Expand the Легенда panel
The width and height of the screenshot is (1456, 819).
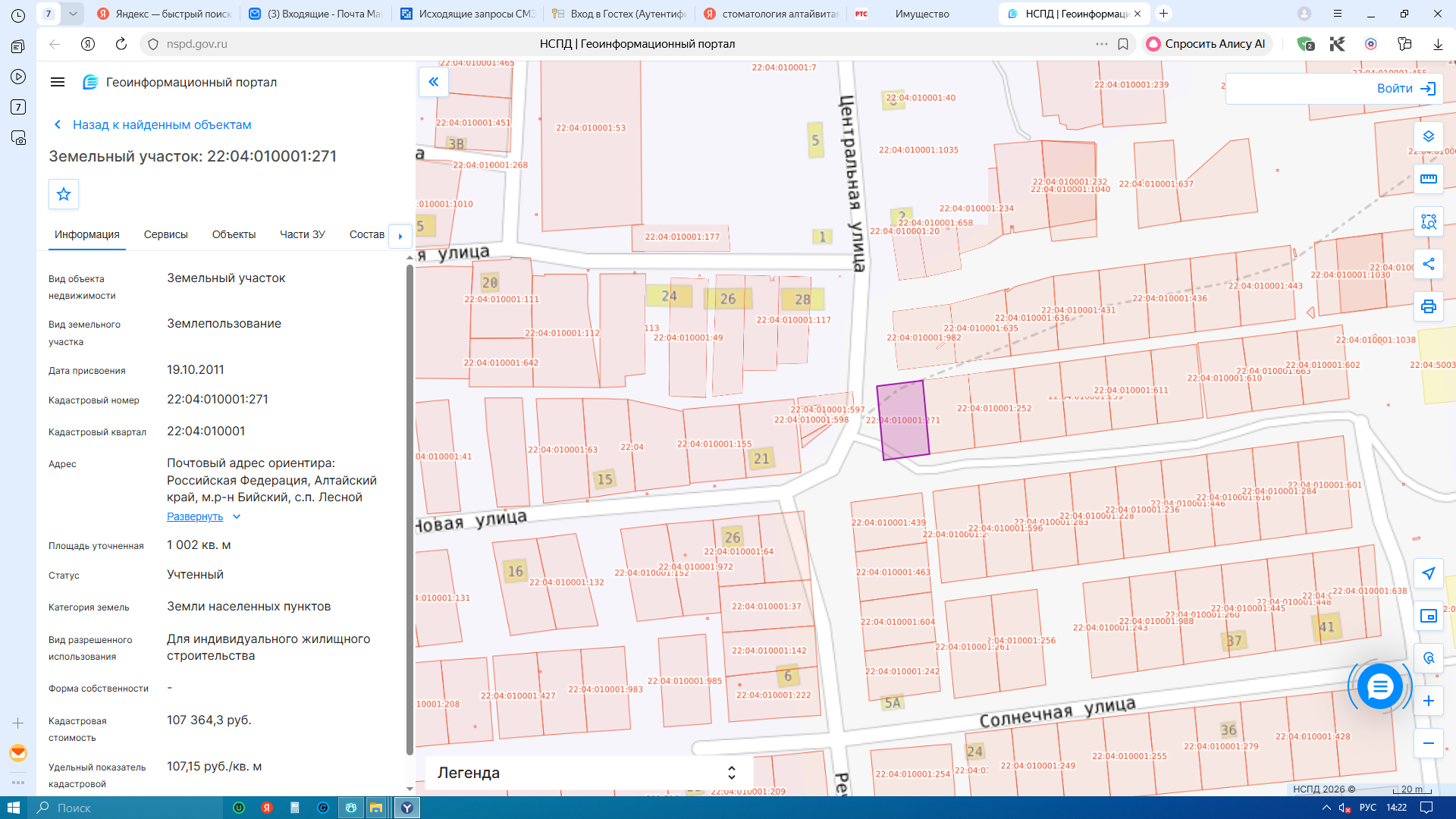pyautogui.click(x=588, y=773)
